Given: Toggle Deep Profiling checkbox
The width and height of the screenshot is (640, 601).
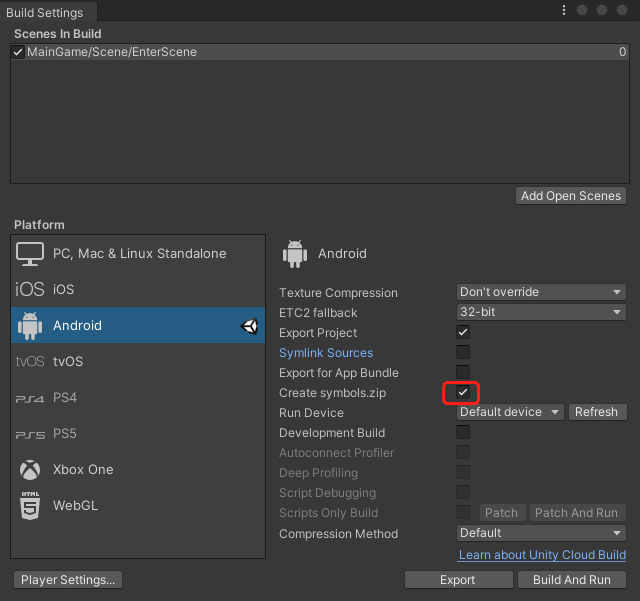Looking at the screenshot, I should point(463,472).
